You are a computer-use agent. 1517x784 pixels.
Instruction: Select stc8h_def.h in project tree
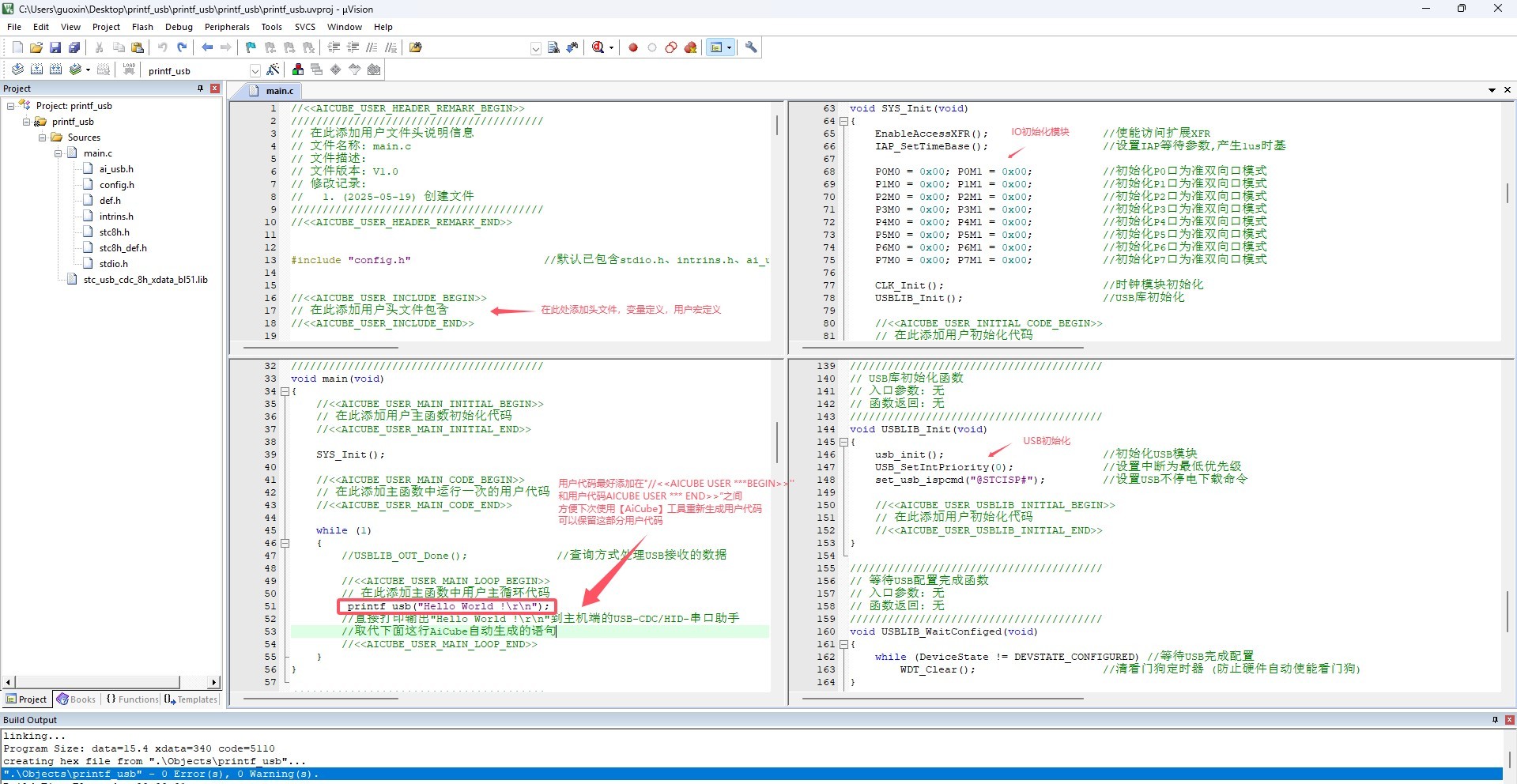coord(123,248)
